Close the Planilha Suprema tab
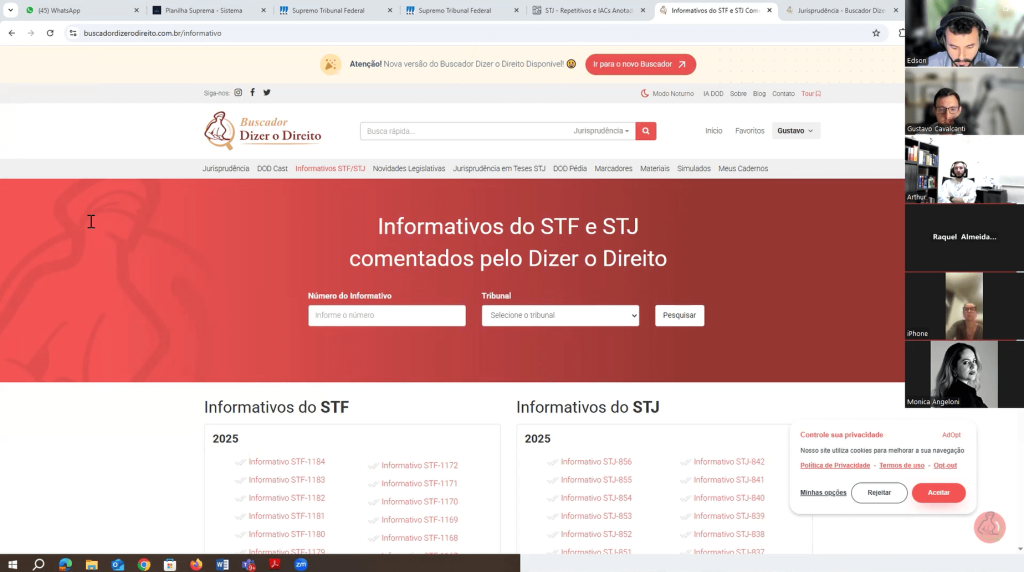Screen dimensions: 1024x572 tap(263, 10)
